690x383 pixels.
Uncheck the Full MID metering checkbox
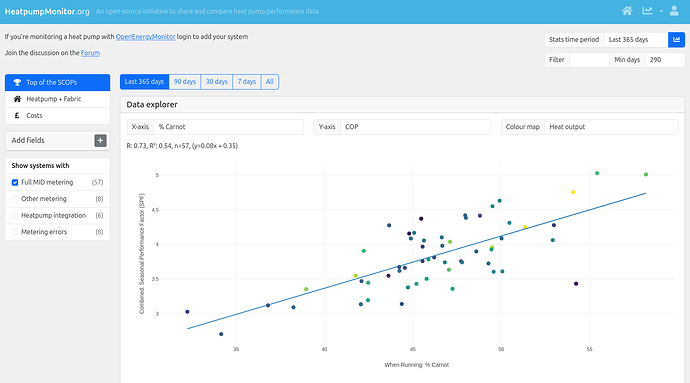point(15,182)
